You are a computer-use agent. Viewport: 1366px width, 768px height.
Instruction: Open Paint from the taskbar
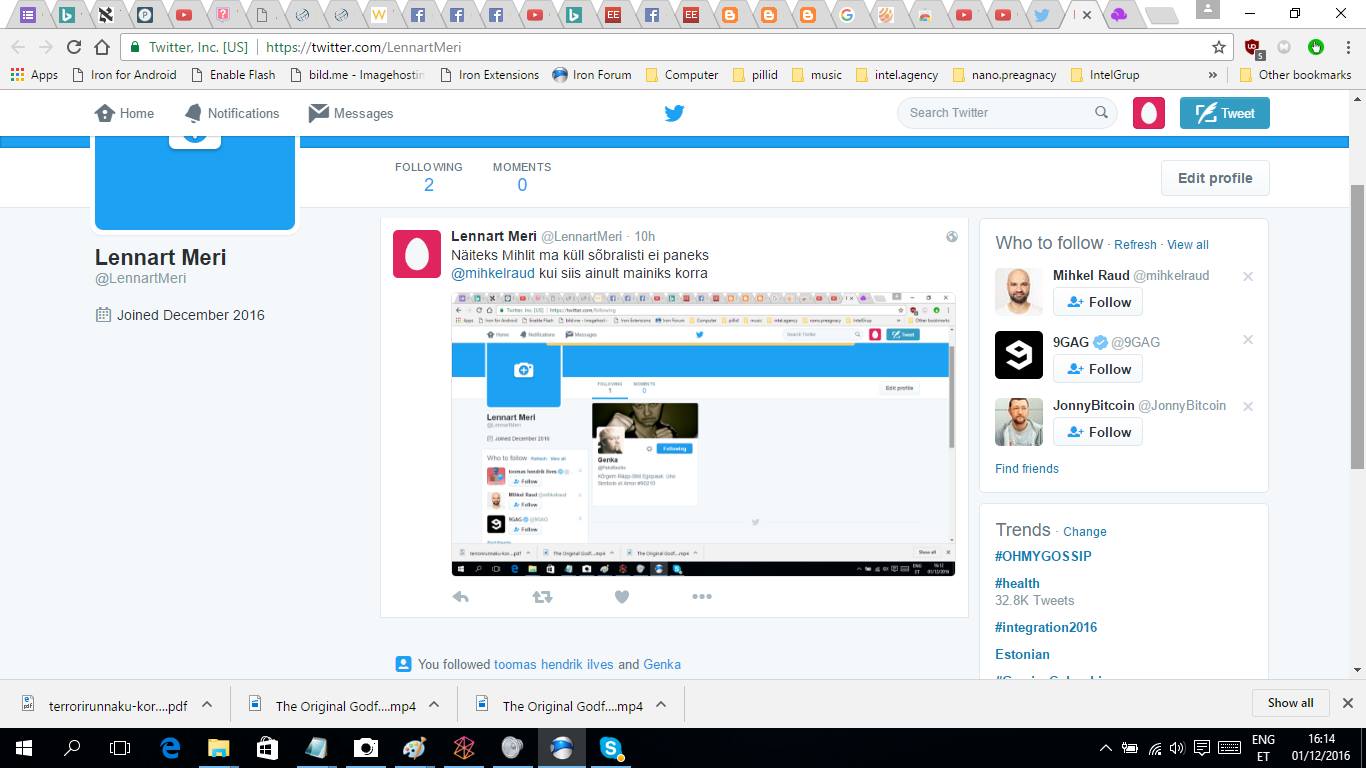[413, 748]
